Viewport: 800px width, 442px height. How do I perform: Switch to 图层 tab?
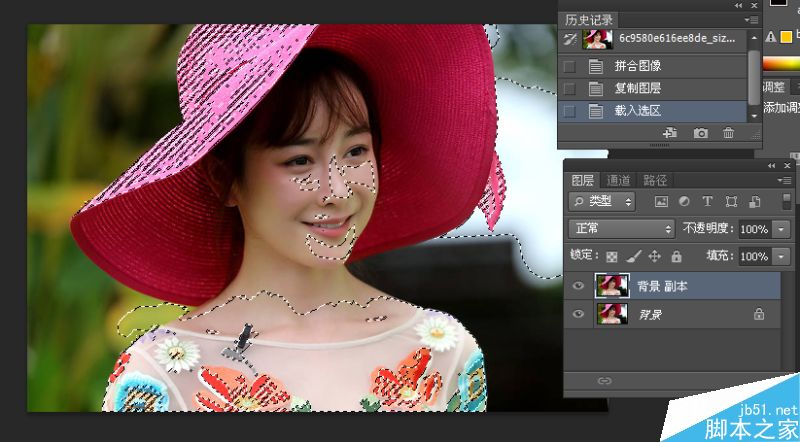(582, 180)
